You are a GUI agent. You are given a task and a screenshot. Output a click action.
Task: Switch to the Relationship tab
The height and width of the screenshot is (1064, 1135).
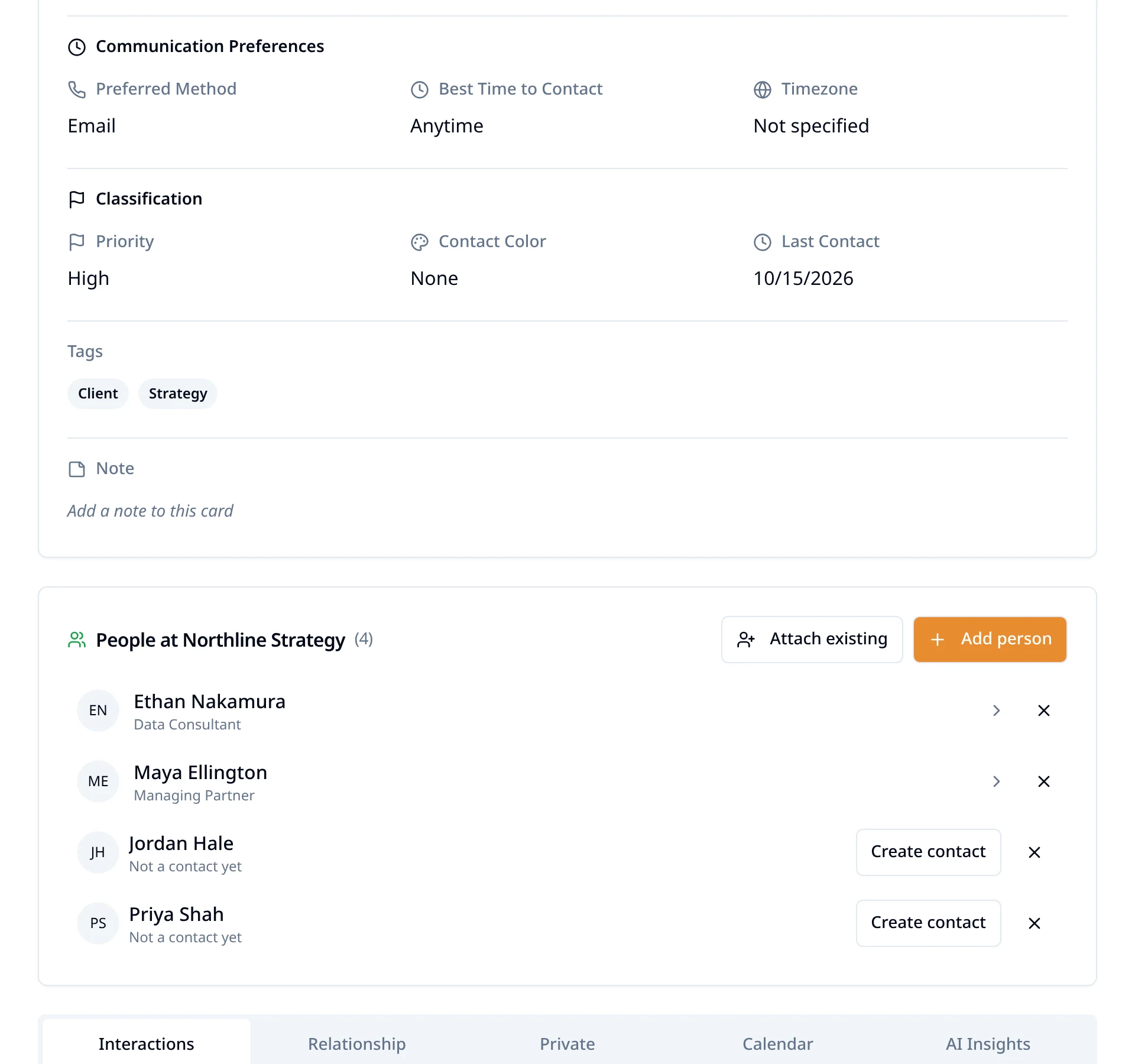(357, 1043)
